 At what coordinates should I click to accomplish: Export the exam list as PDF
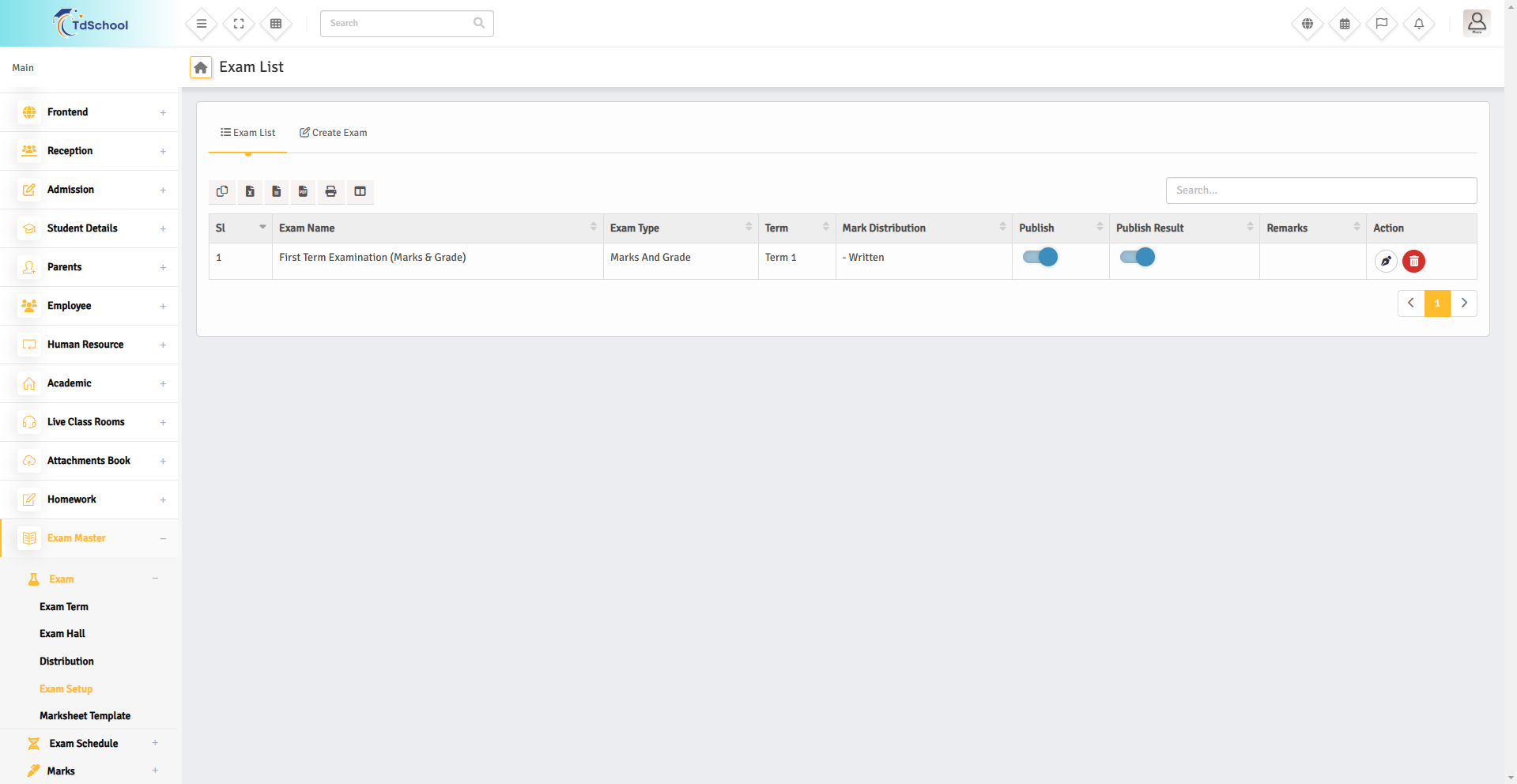tap(303, 191)
